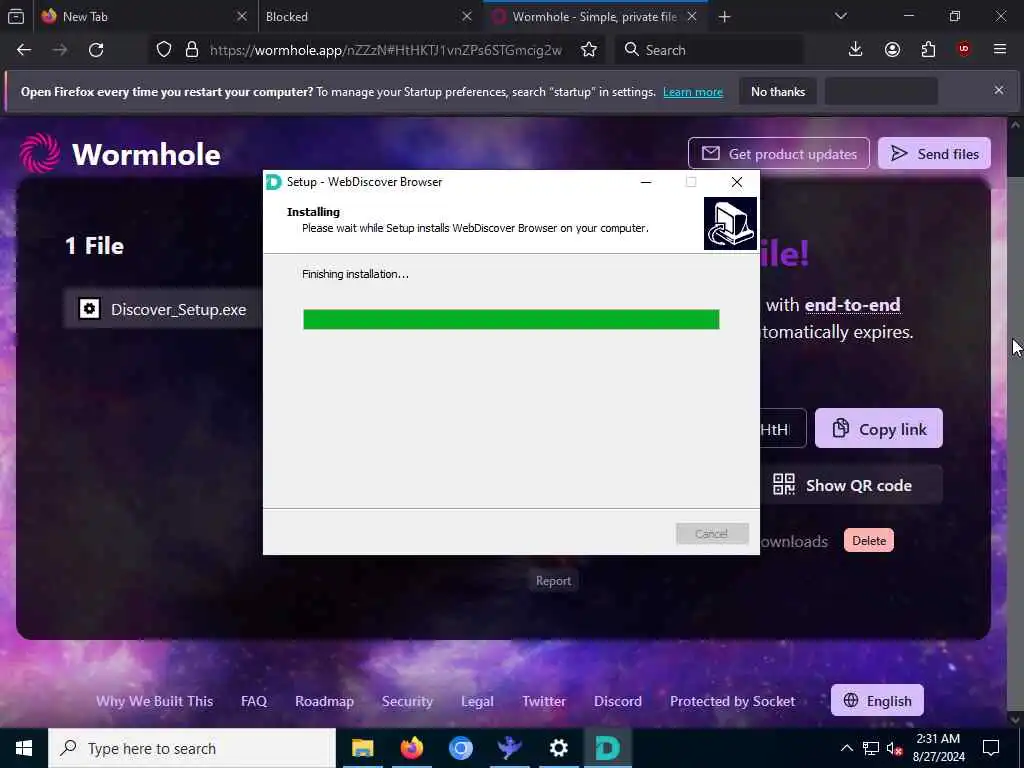Image resolution: width=1024 pixels, height=768 pixels.
Task: Open the Firefox hamburger menu
Action: click(999, 50)
